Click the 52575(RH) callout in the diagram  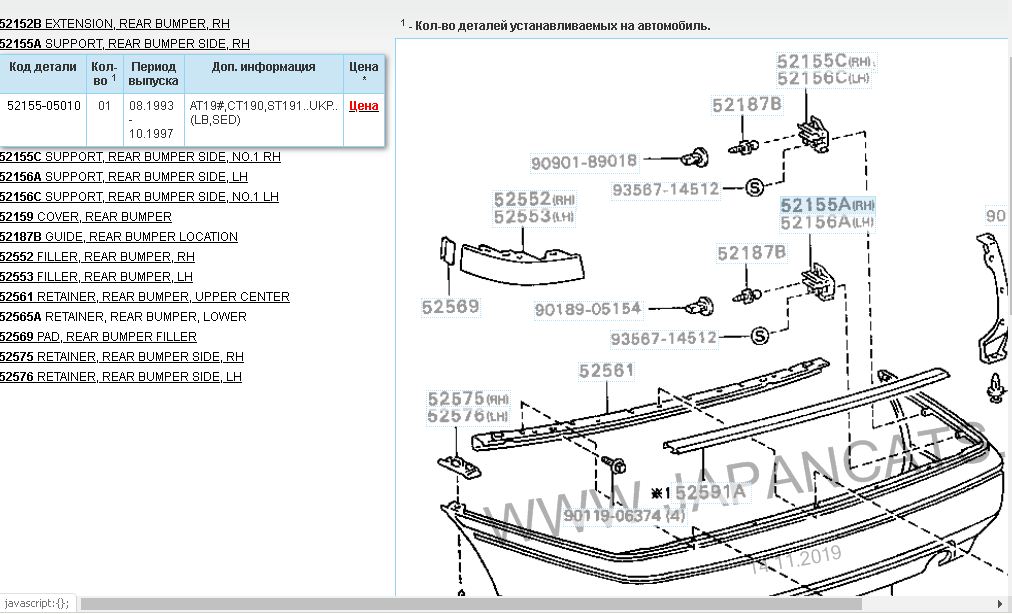tap(468, 398)
